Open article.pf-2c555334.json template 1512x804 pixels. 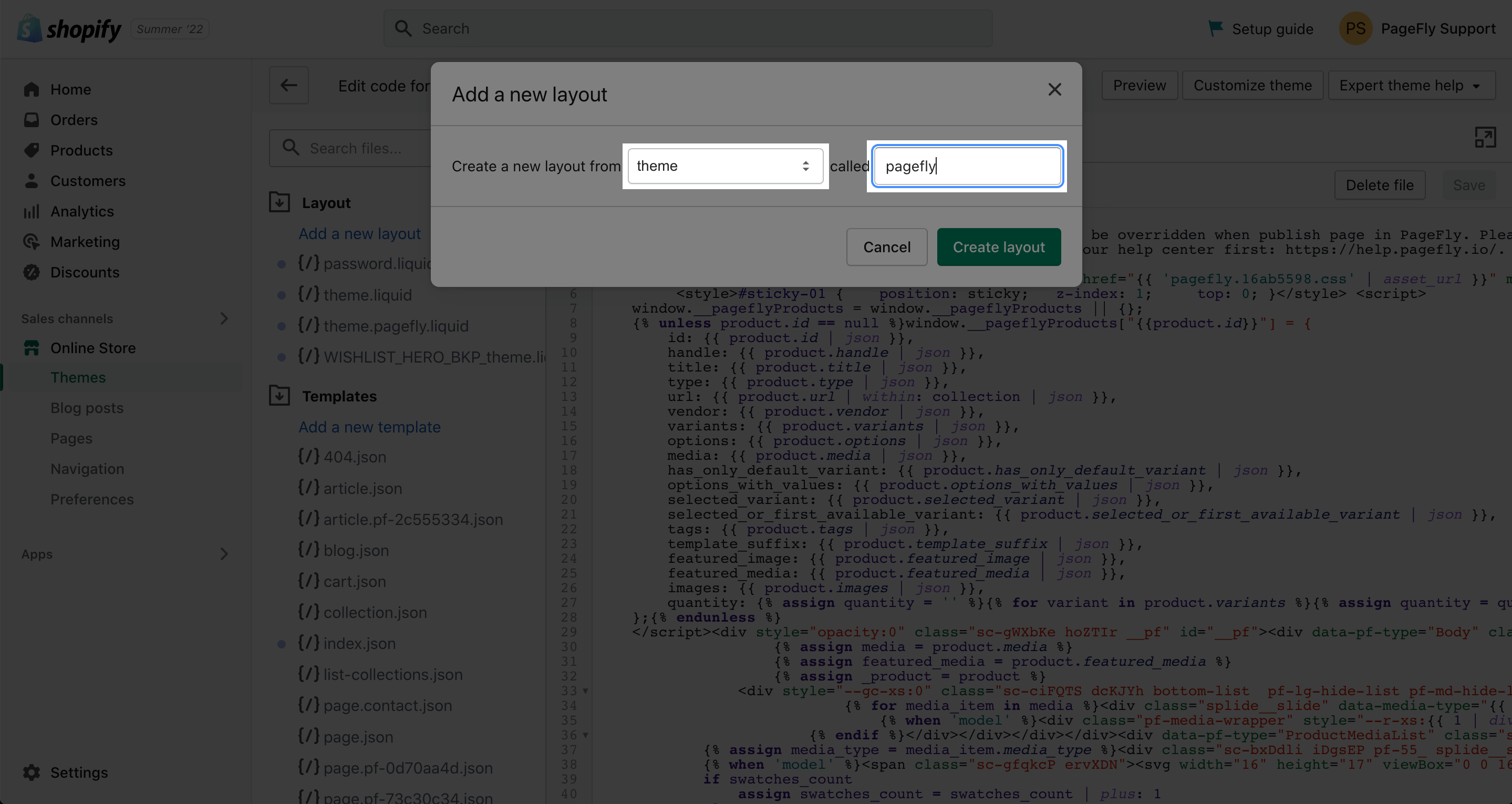click(400, 519)
